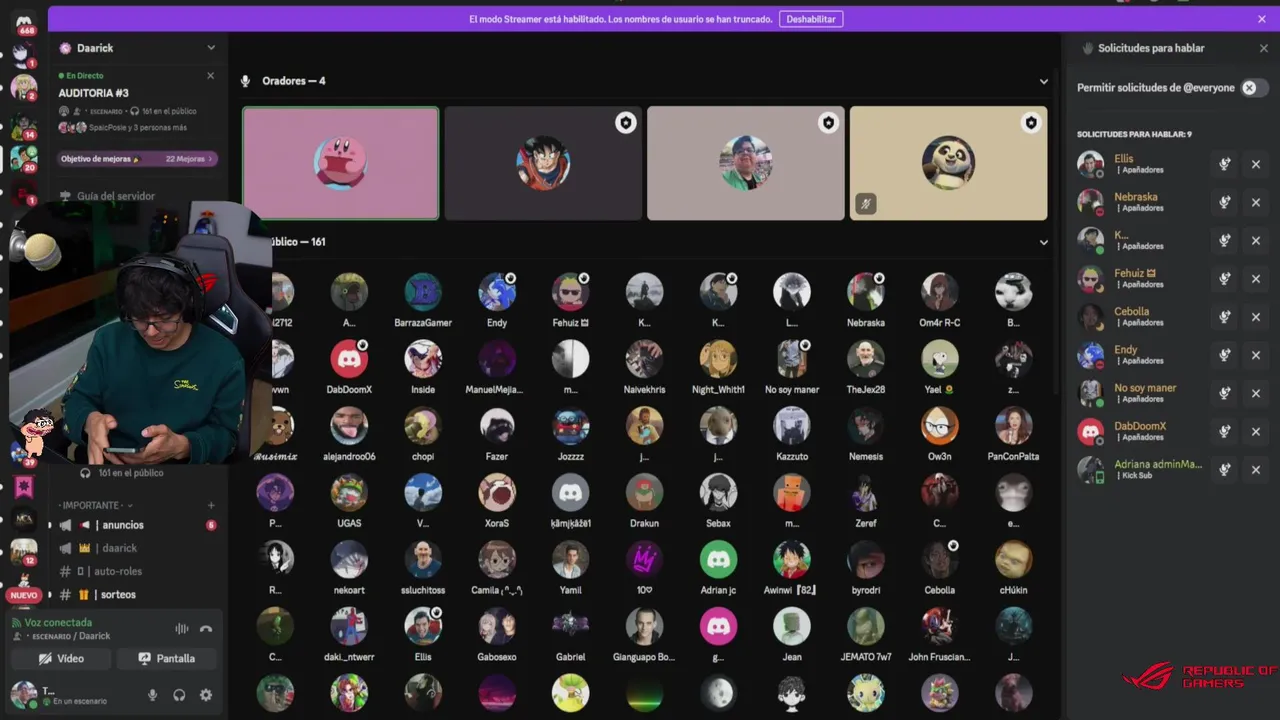Open direct messages Discord home icon
1280x720 pixels.
pos(24,22)
